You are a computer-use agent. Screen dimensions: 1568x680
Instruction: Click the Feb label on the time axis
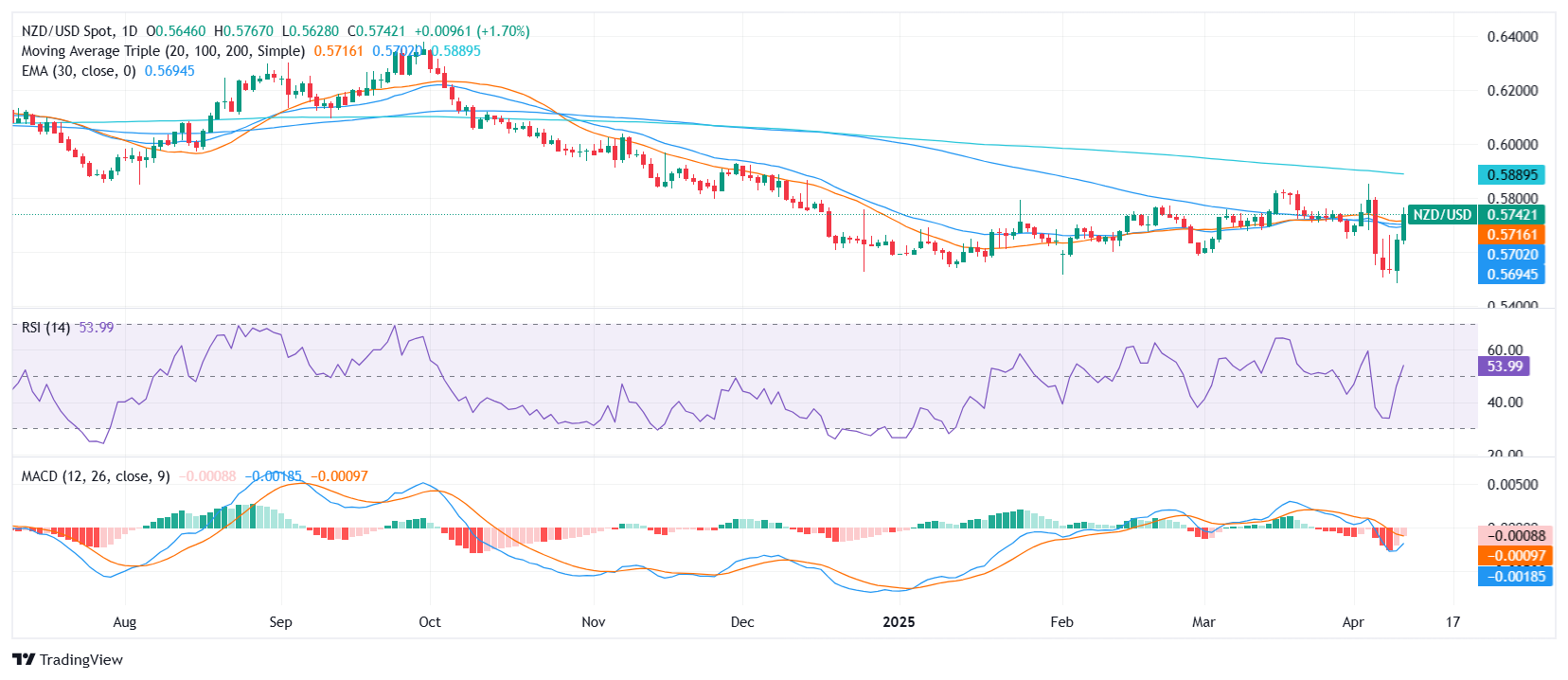(1061, 622)
